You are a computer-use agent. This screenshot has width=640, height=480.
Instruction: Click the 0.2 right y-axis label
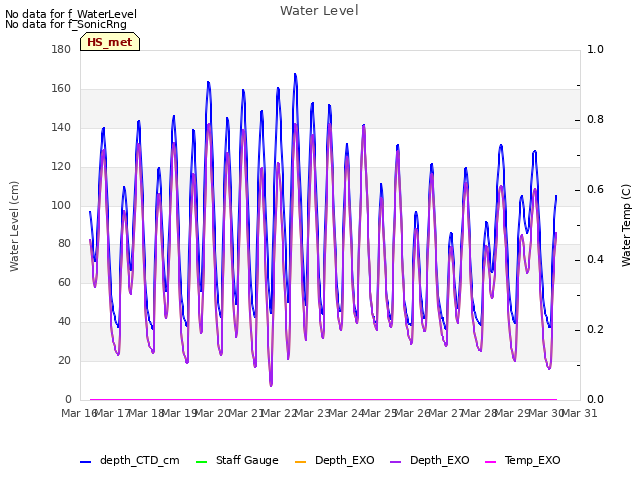(x=595, y=329)
